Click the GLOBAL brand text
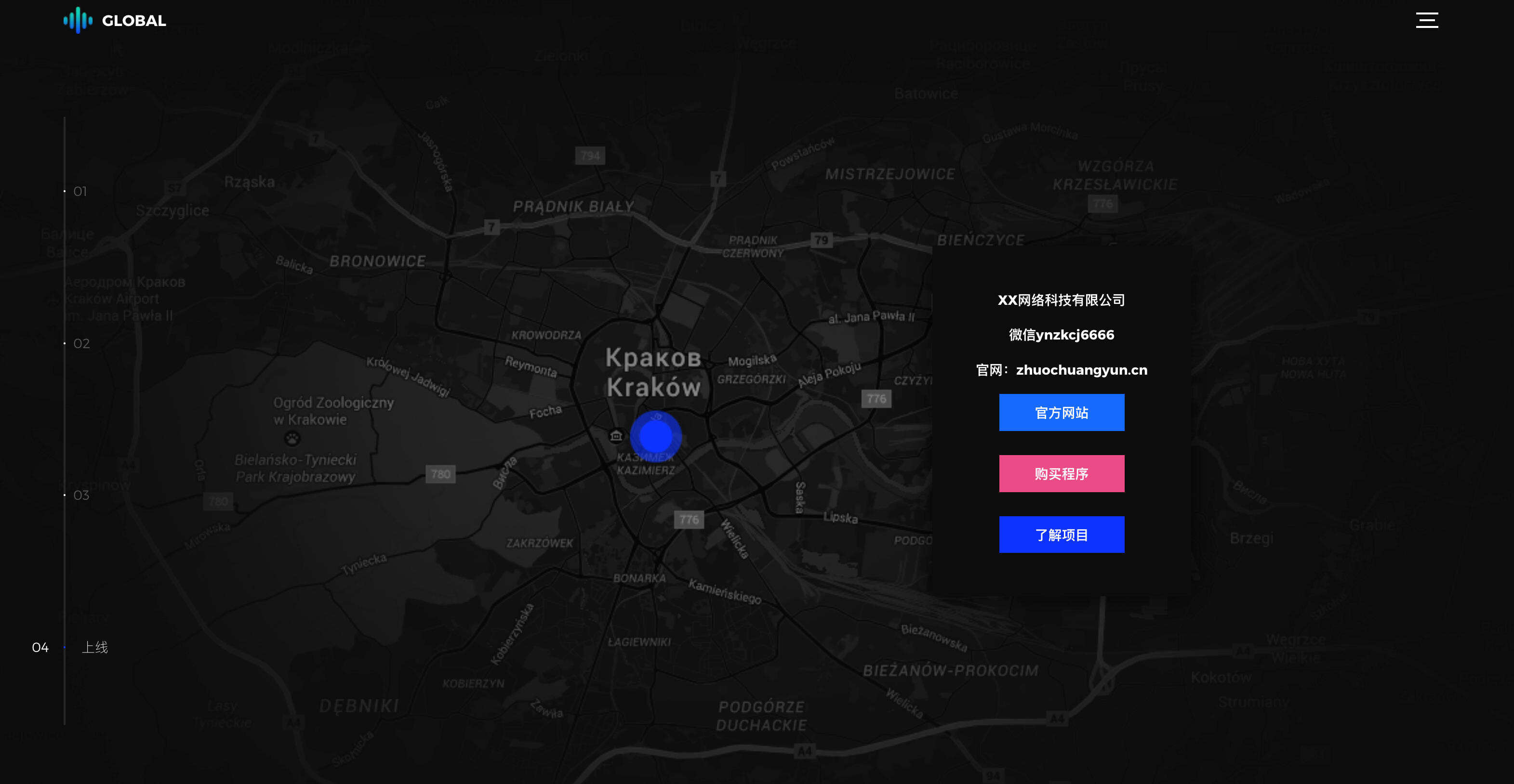This screenshot has width=1514, height=784. 134,21
